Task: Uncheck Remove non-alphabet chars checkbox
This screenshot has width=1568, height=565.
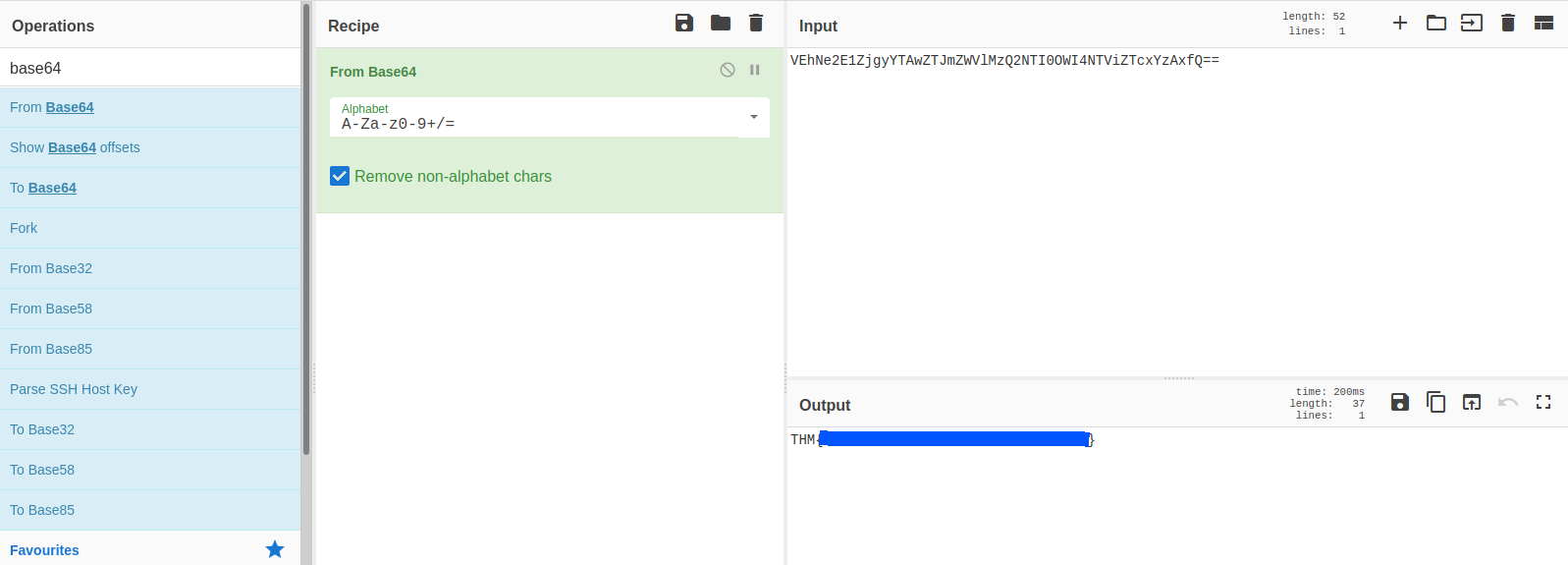Action: tap(340, 176)
